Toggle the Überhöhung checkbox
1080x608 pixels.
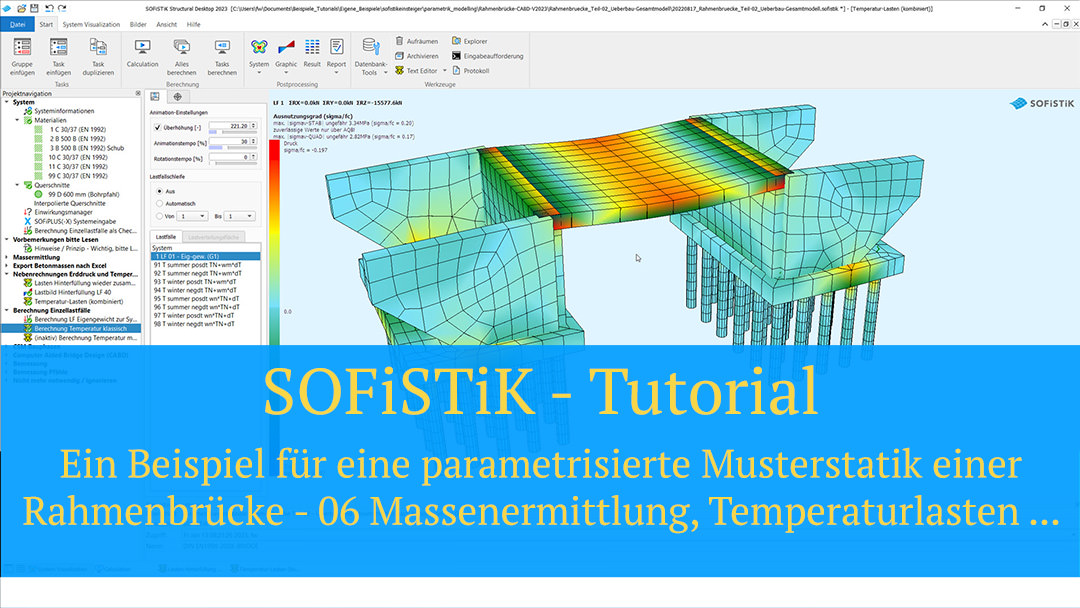coord(157,128)
